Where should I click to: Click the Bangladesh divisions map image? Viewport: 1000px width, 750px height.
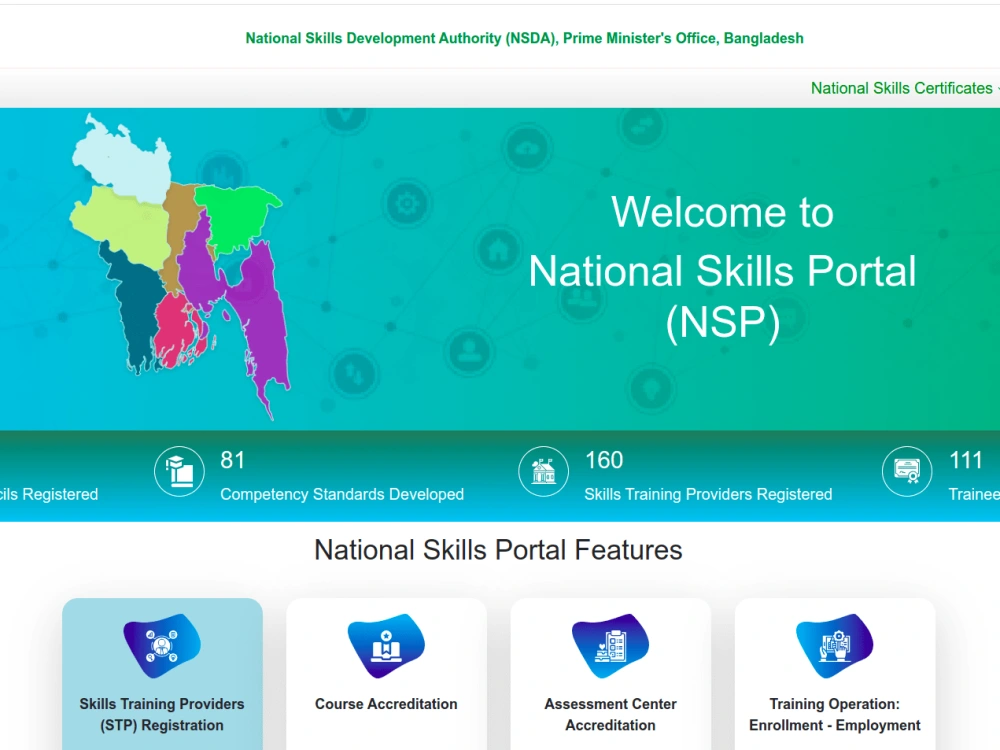click(x=180, y=266)
